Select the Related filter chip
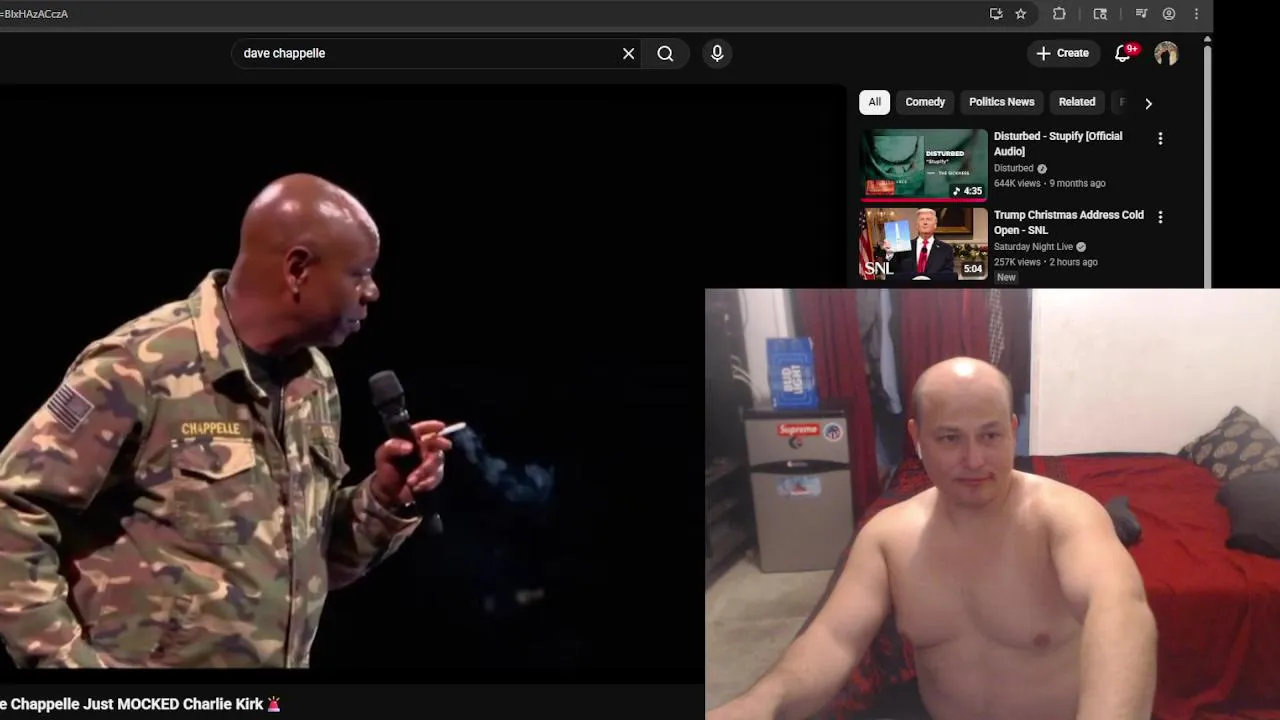 click(x=1077, y=102)
